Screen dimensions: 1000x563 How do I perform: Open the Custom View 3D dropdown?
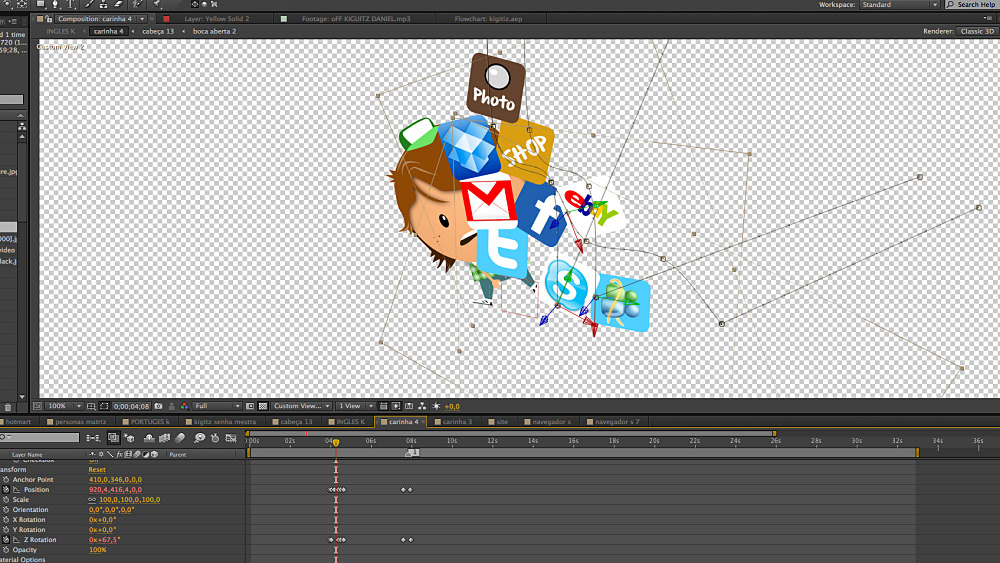pyautogui.click(x=301, y=406)
